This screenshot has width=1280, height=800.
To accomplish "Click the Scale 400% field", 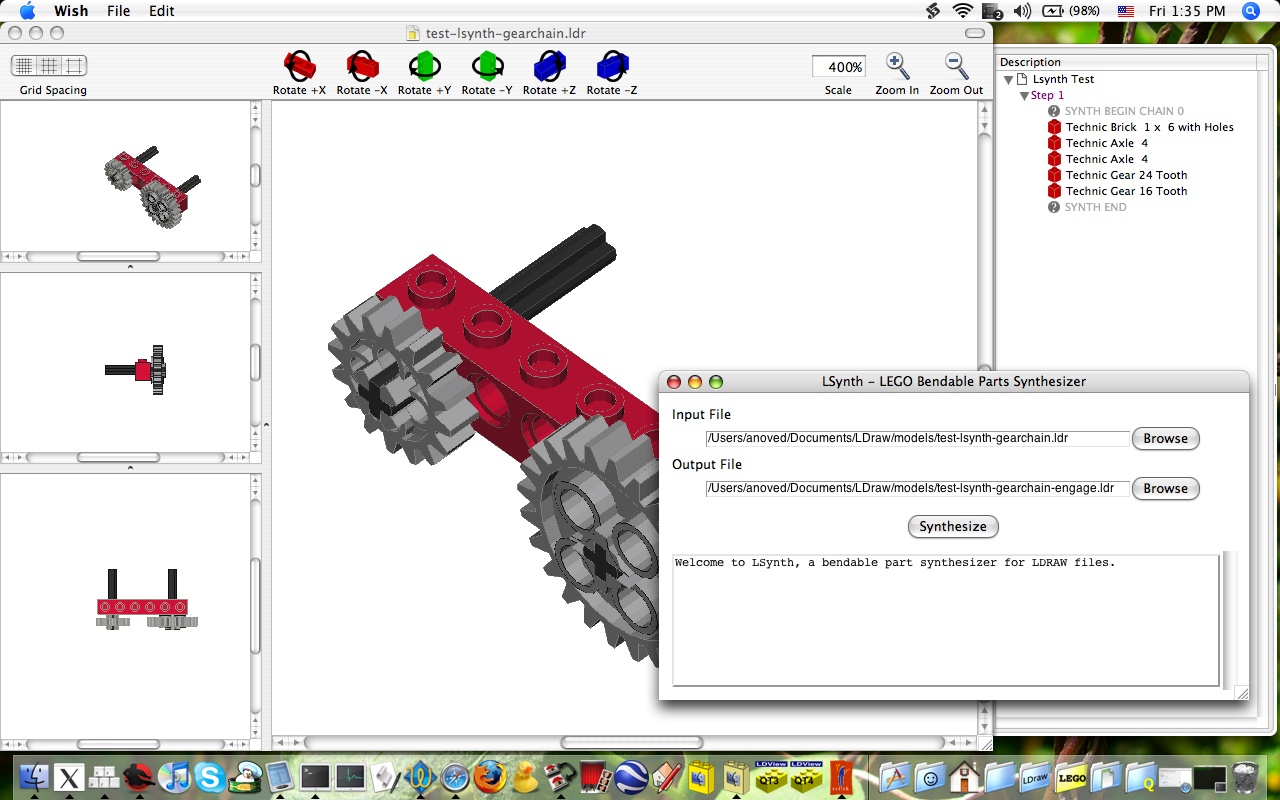I will coord(839,67).
